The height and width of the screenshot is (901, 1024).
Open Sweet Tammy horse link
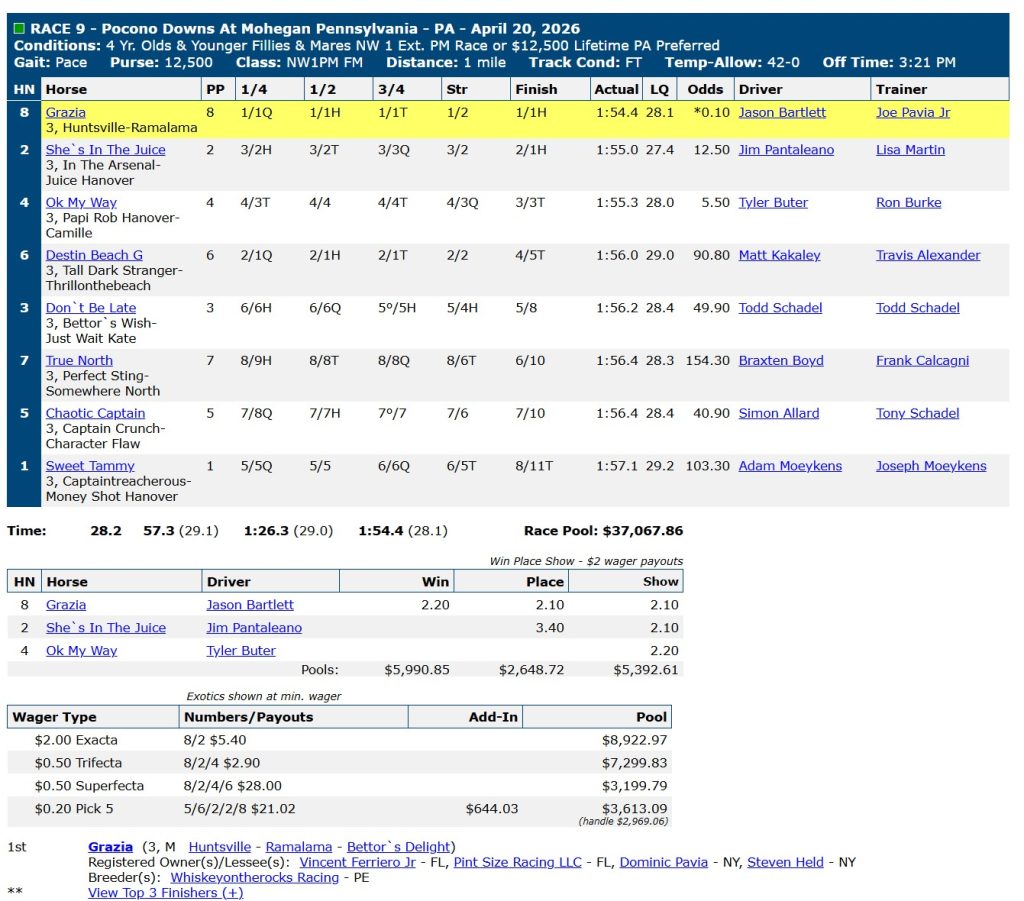tap(90, 466)
